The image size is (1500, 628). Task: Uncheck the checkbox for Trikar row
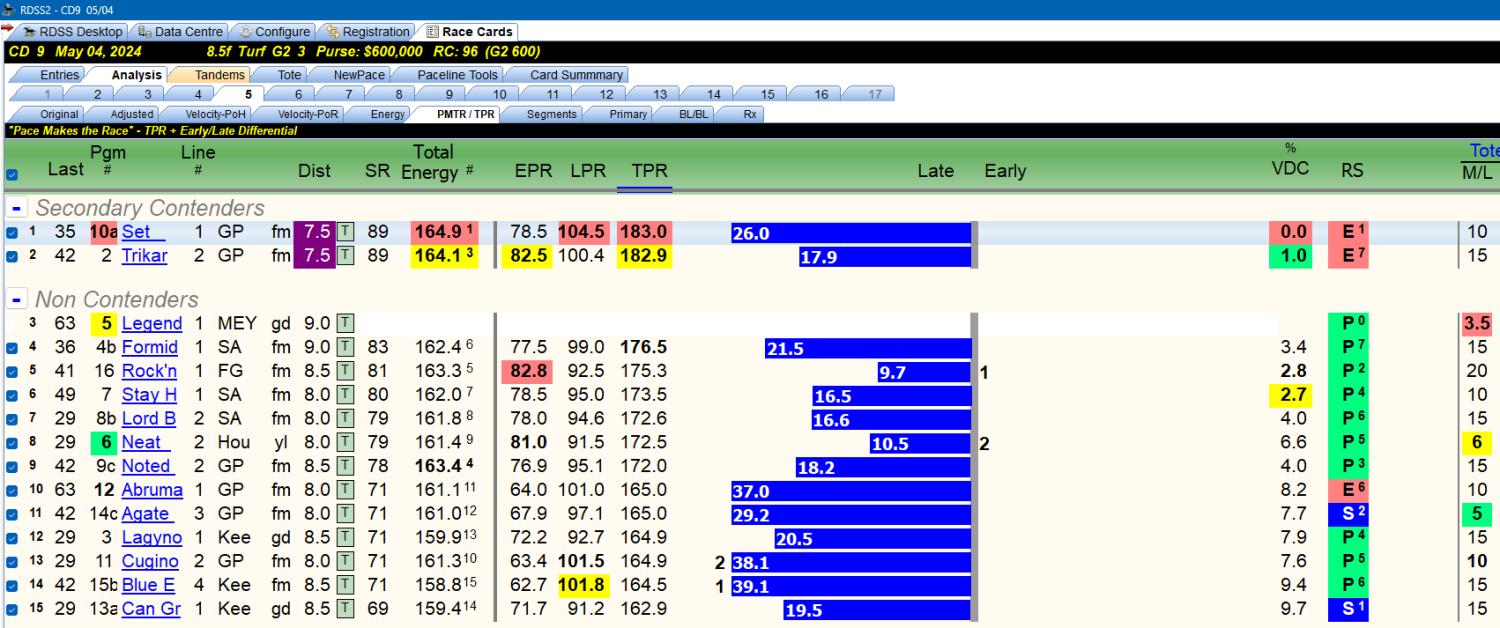point(12,256)
